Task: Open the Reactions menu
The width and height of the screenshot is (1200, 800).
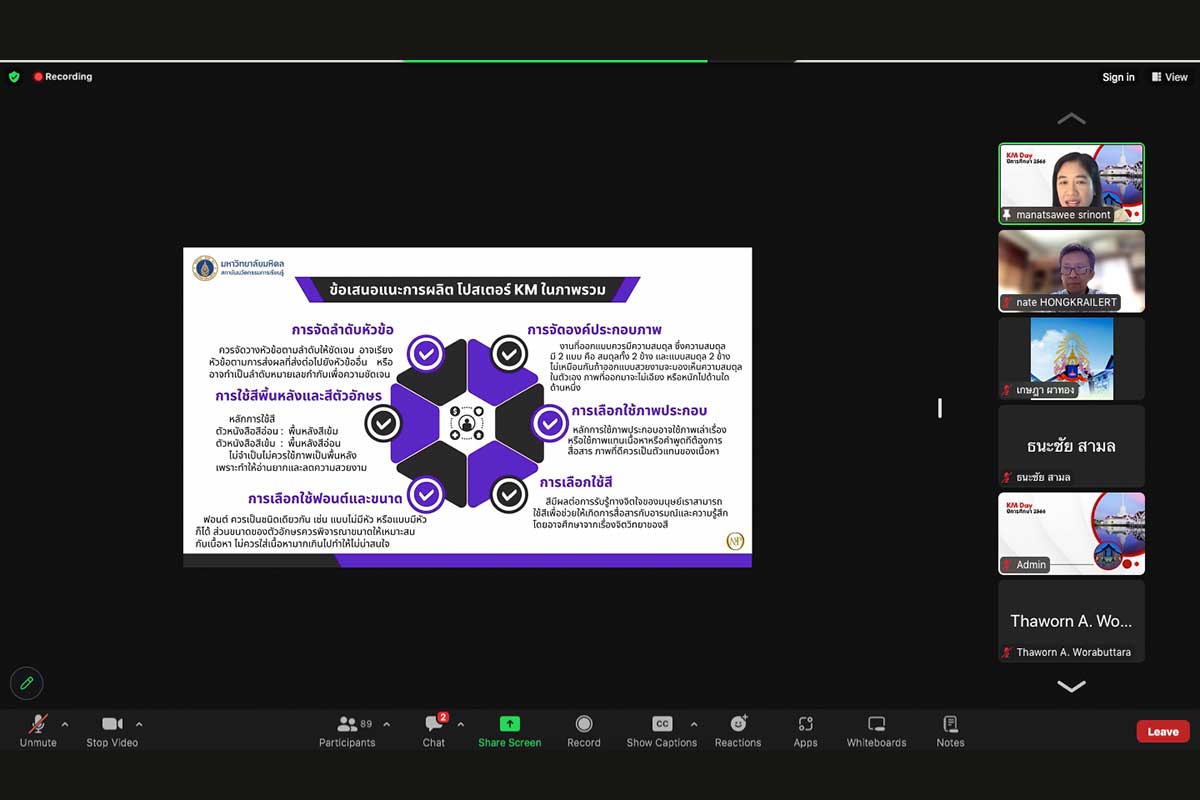Action: pyautogui.click(x=738, y=729)
